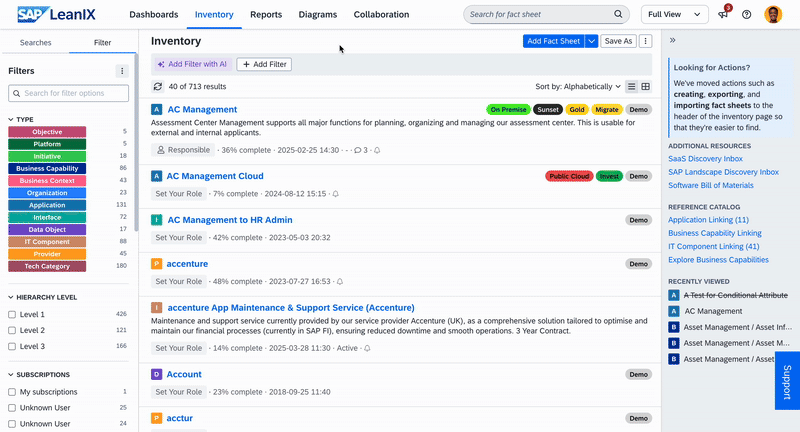Switch to list view
This screenshot has width=800, height=432.
pos(631,87)
